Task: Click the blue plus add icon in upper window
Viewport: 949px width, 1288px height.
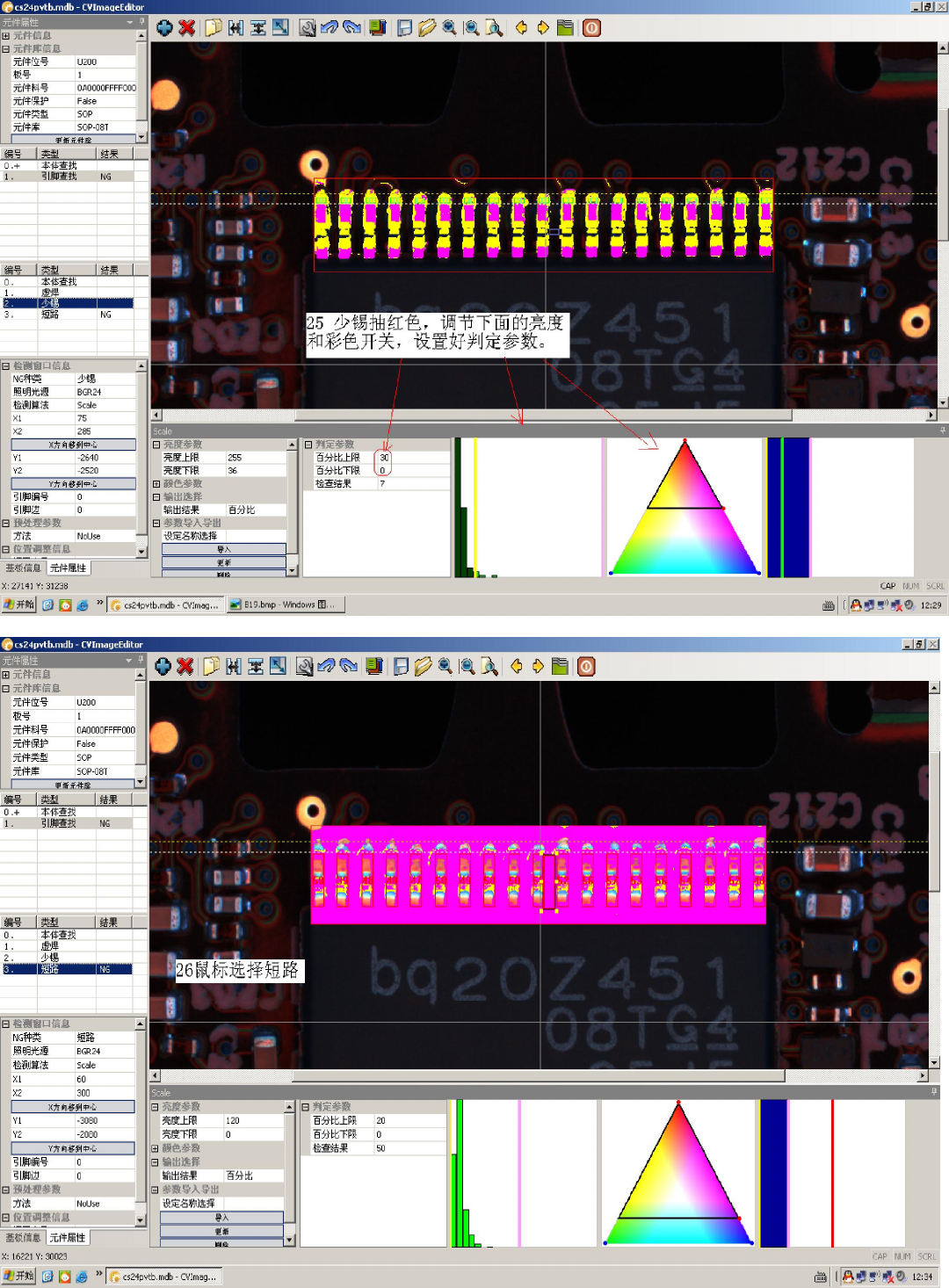Action: [x=164, y=28]
